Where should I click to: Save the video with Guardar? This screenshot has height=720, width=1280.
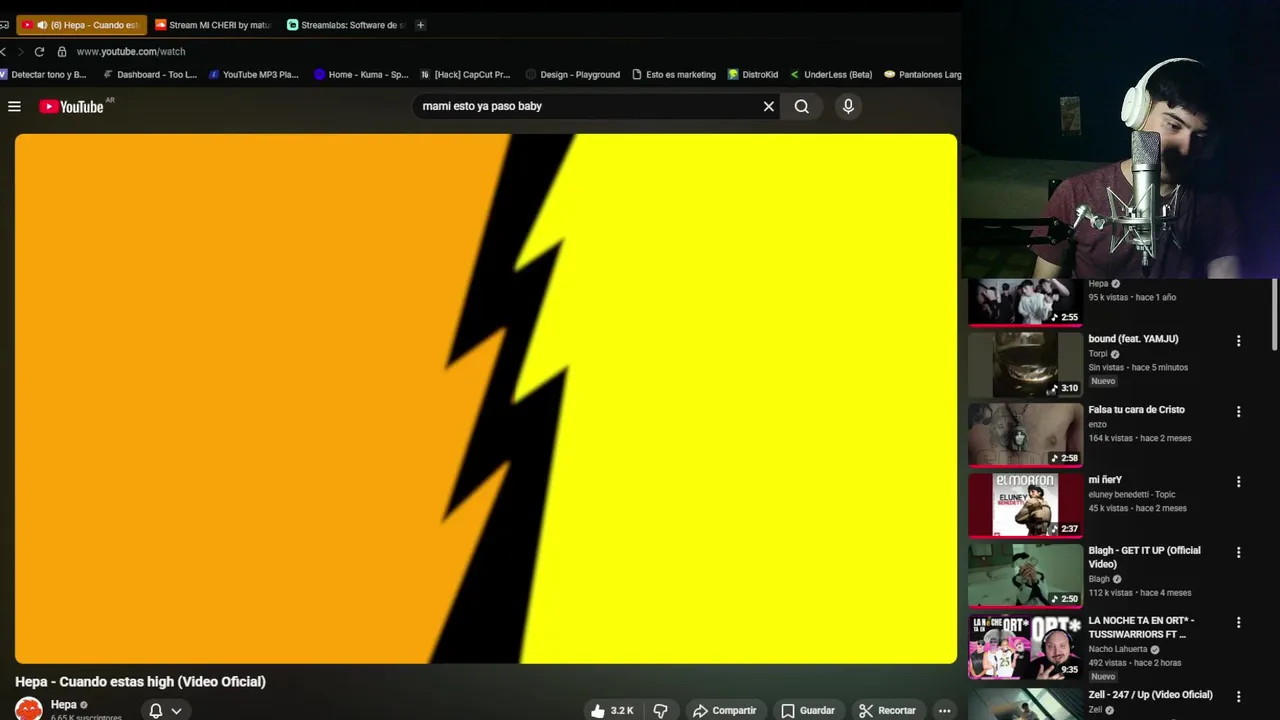click(x=807, y=710)
